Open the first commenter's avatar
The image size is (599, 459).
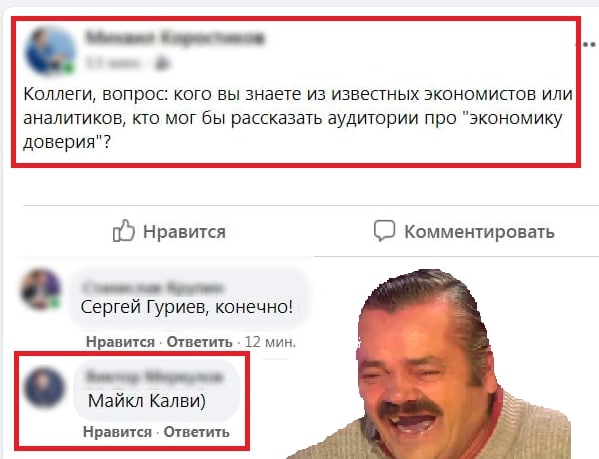(41, 289)
